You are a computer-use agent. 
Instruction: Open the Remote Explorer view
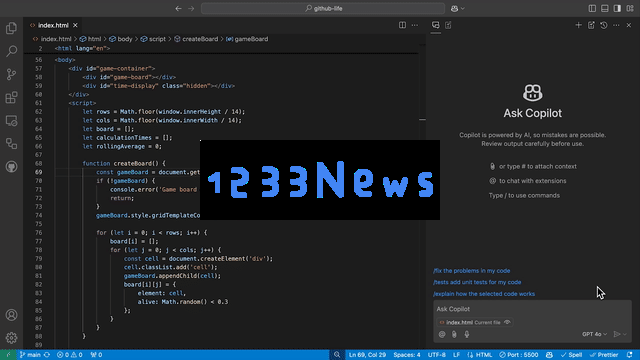click(11, 121)
